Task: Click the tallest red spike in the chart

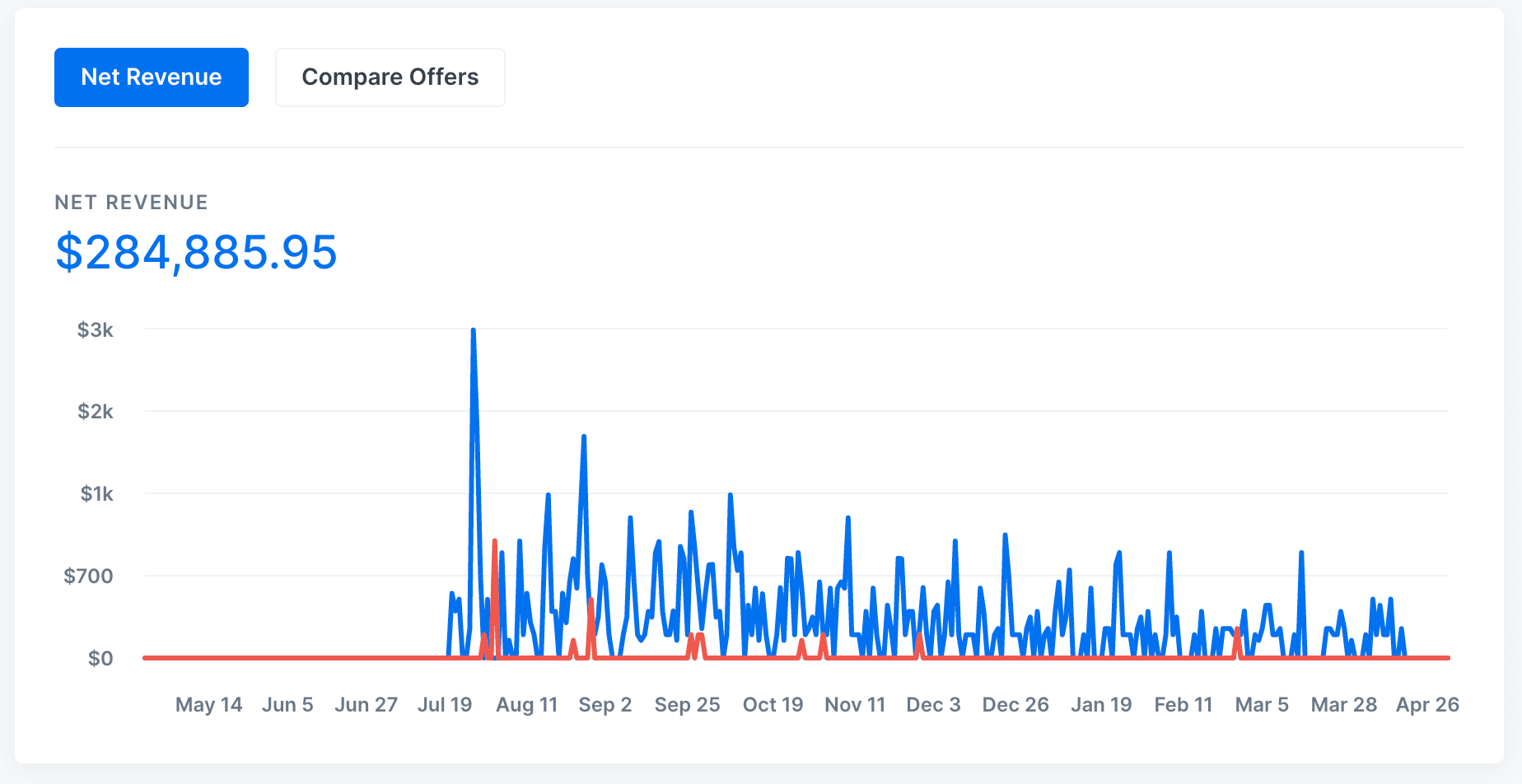Action: [494, 543]
